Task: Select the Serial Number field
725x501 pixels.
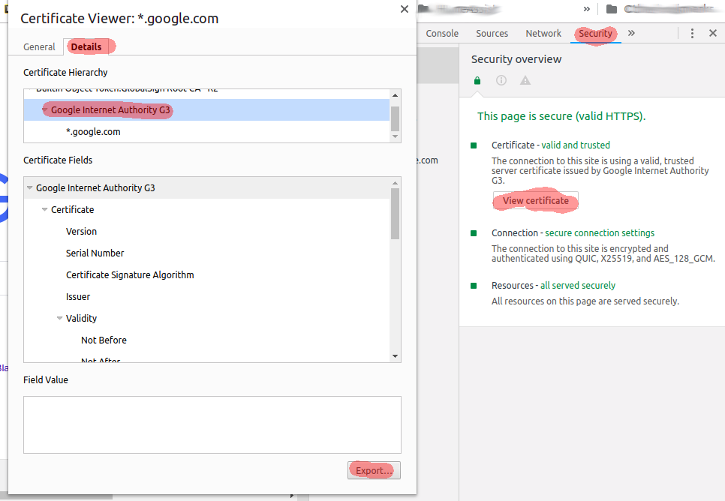Action: point(95,253)
